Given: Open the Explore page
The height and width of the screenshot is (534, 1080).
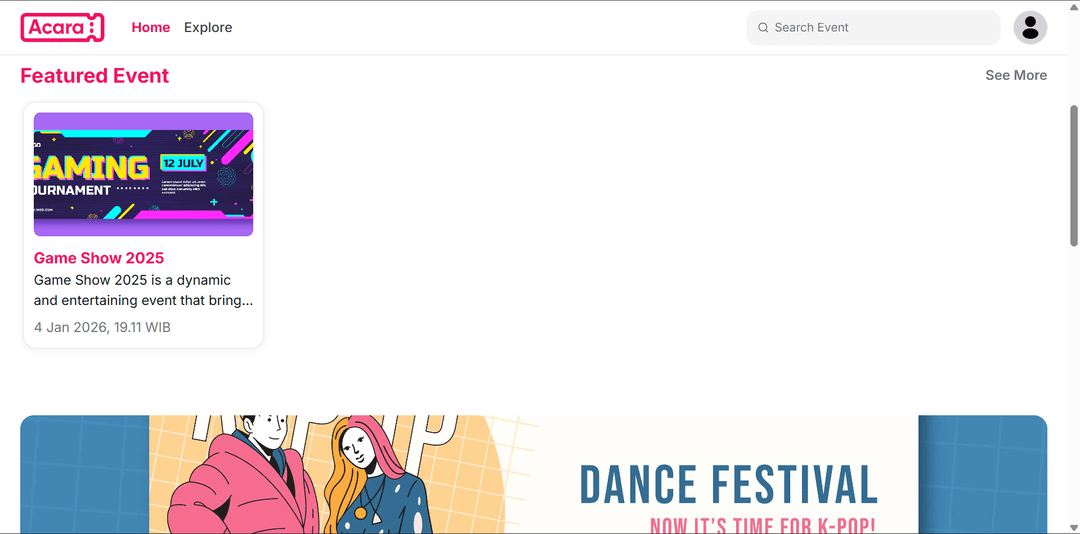Looking at the screenshot, I should pos(208,28).
